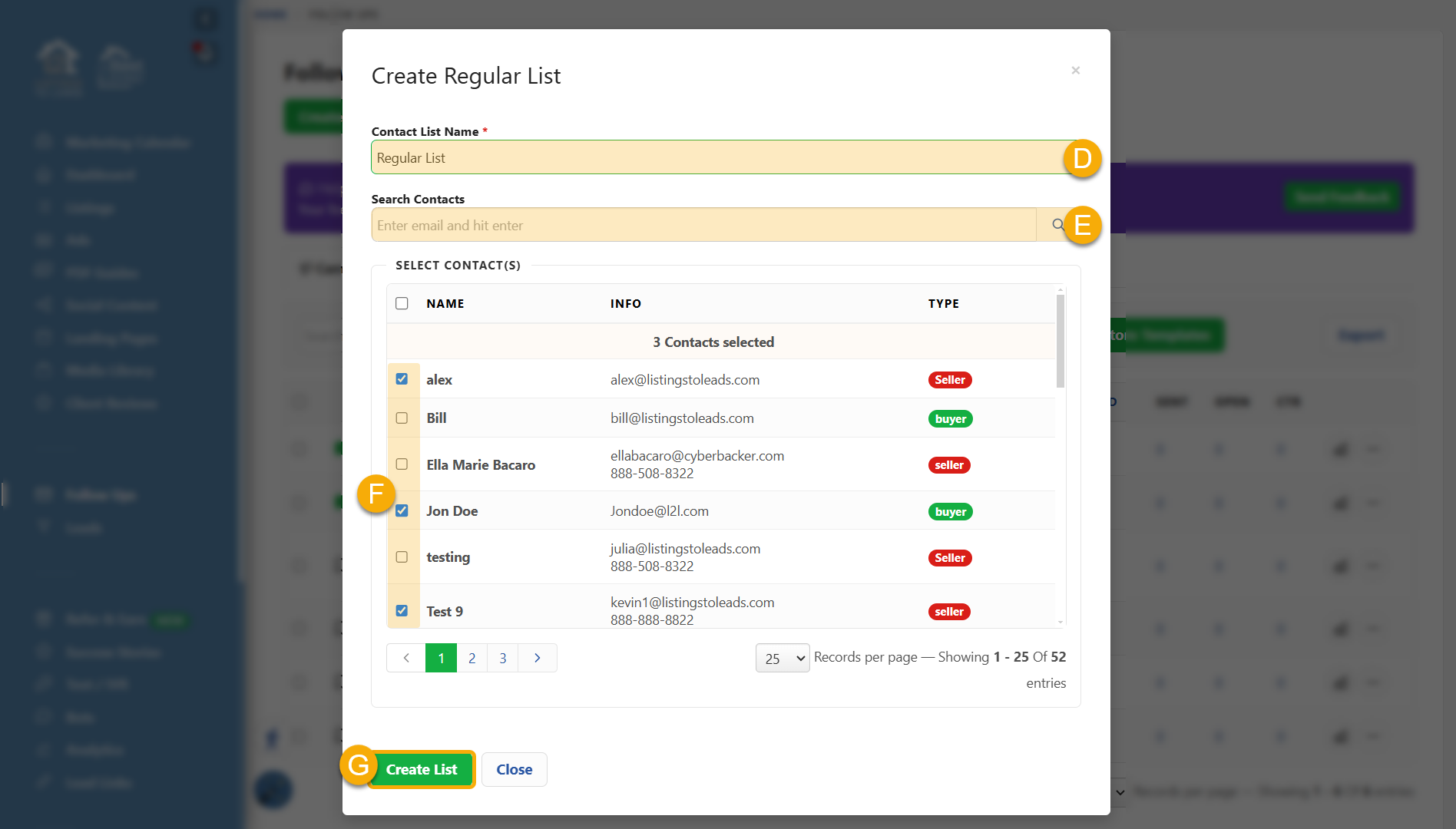Viewport: 1456px width, 829px height.
Task: Switch to page 2 of contacts
Action: 472,658
